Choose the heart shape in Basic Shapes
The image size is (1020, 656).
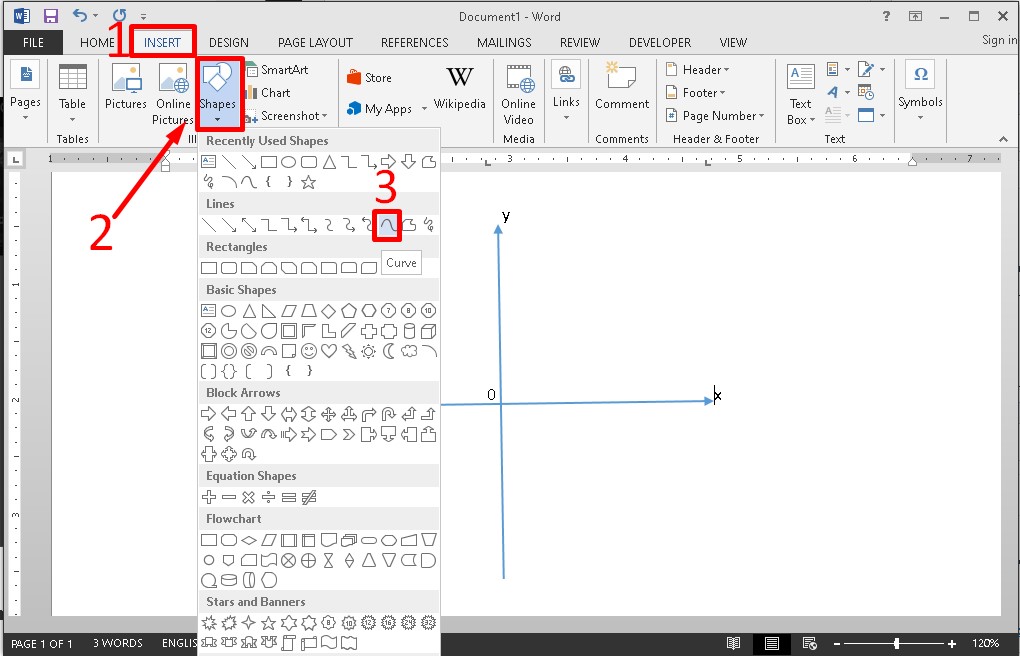(328, 351)
